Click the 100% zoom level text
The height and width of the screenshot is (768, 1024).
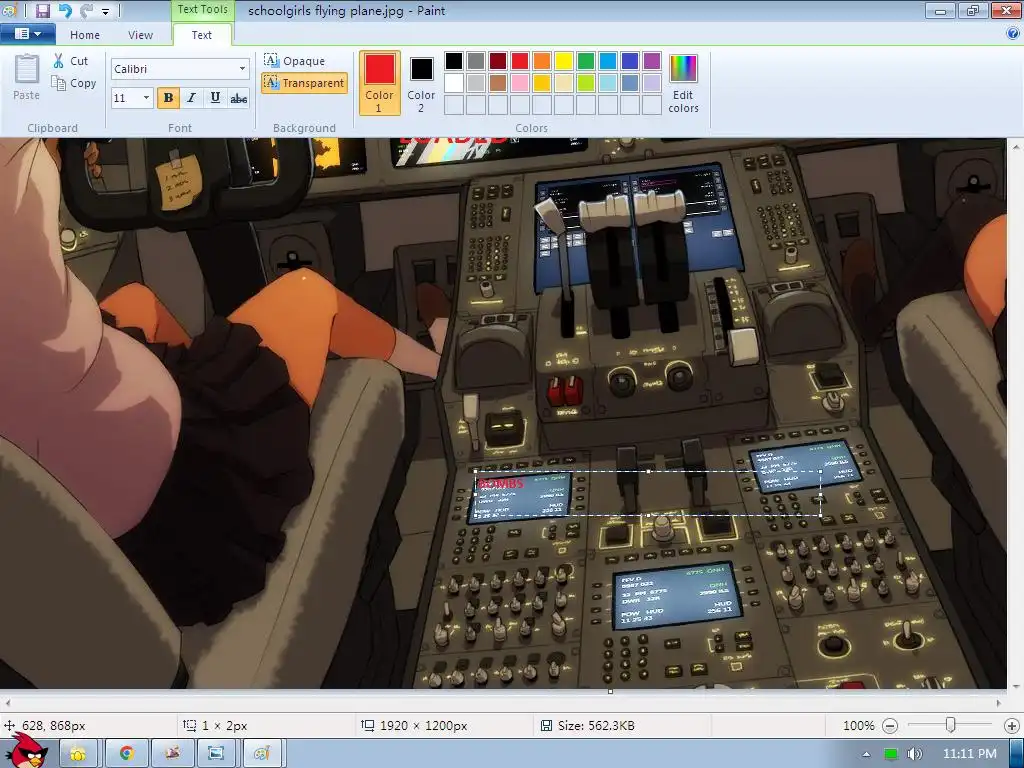click(858, 726)
